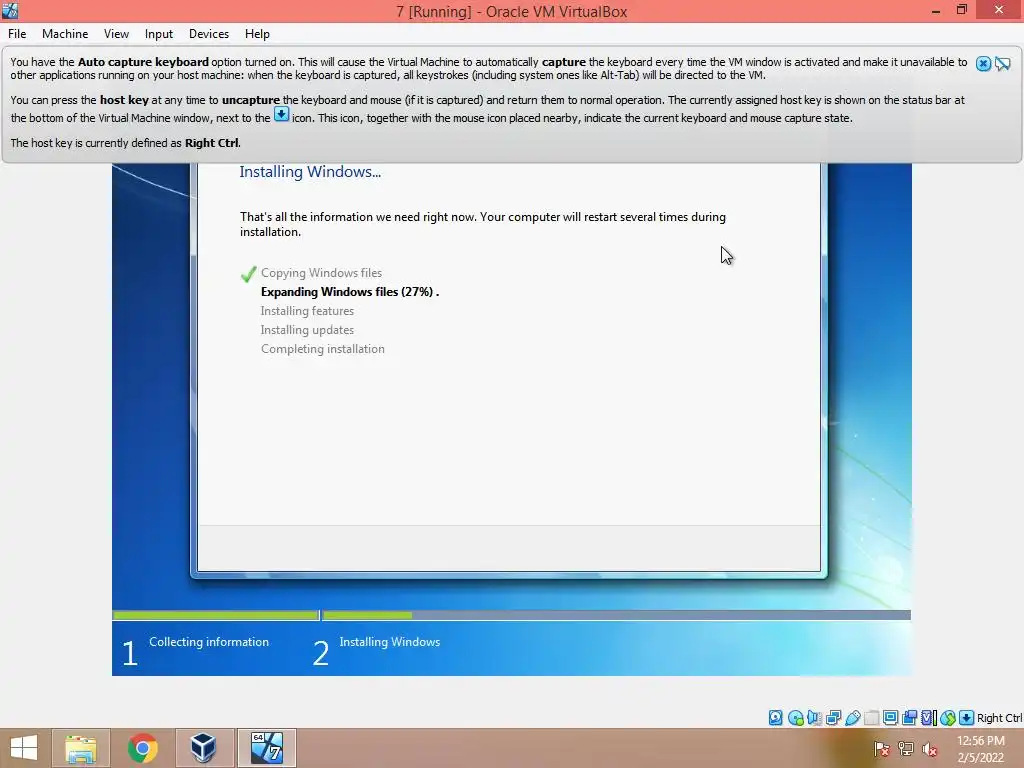This screenshot has width=1024, height=768.
Task: Click the 'Completing installation' step
Action: point(323,349)
